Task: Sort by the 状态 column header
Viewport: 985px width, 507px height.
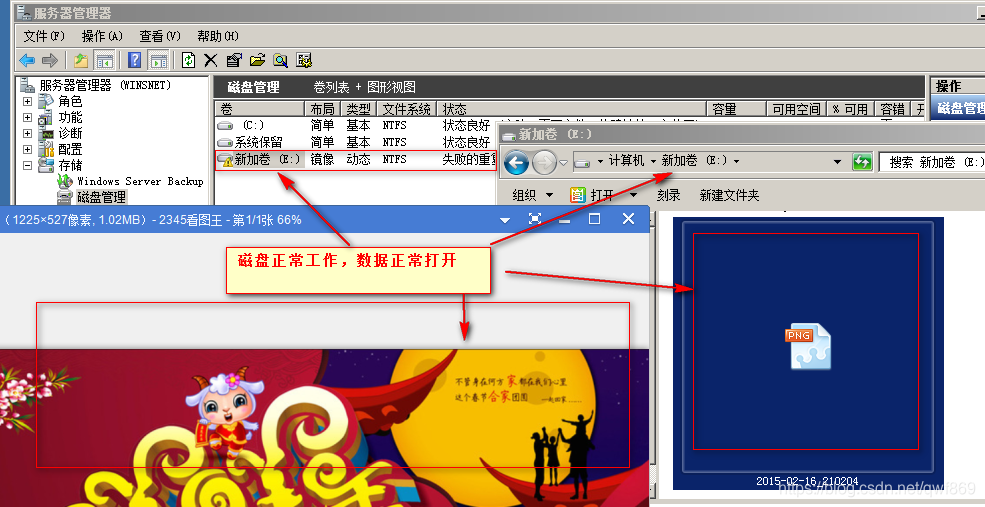Action: point(571,109)
